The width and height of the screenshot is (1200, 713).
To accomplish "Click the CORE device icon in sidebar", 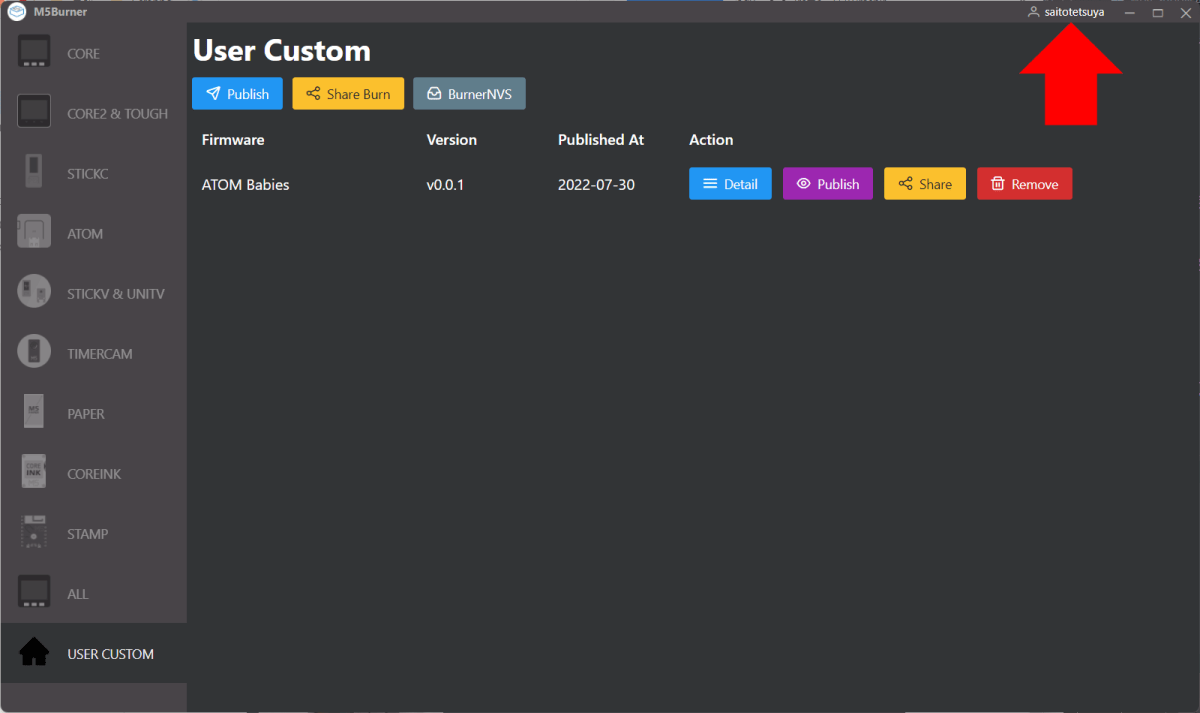I will pos(34,53).
